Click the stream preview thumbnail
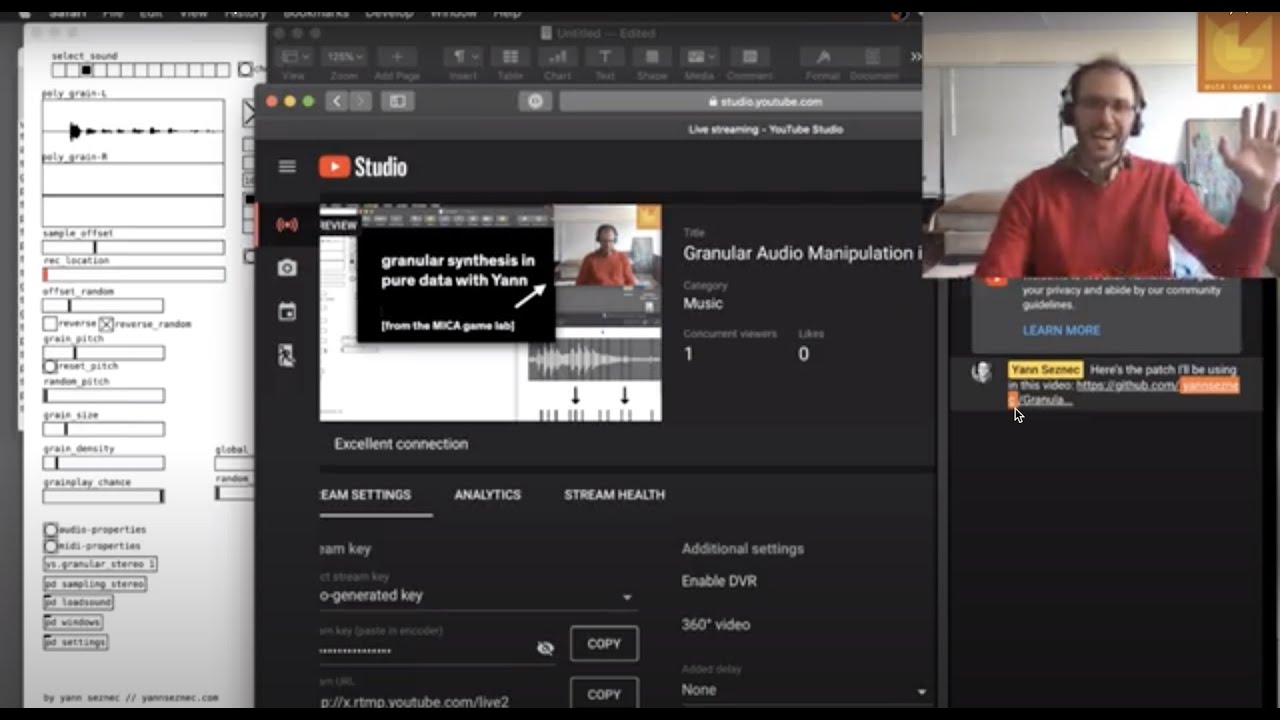The height and width of the screenshot is (720, 1280). [490, 313]
